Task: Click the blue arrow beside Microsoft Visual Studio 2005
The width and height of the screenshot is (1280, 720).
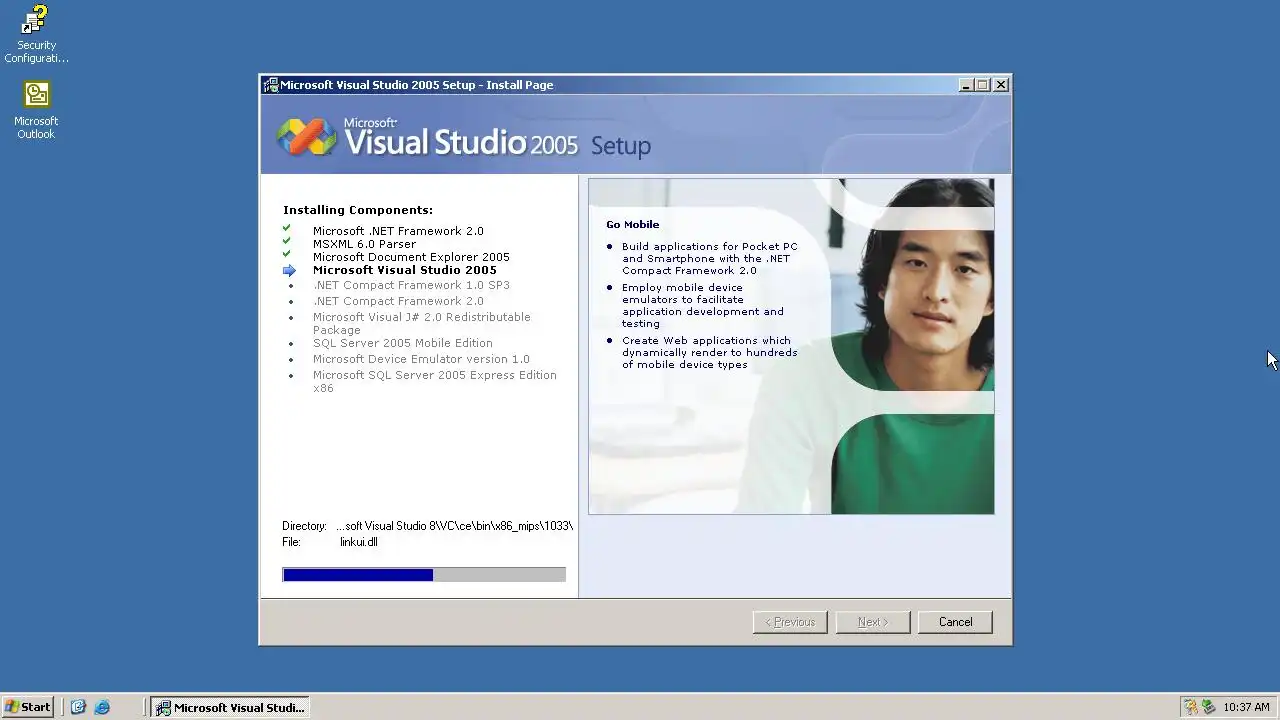Action: [289, 270]
